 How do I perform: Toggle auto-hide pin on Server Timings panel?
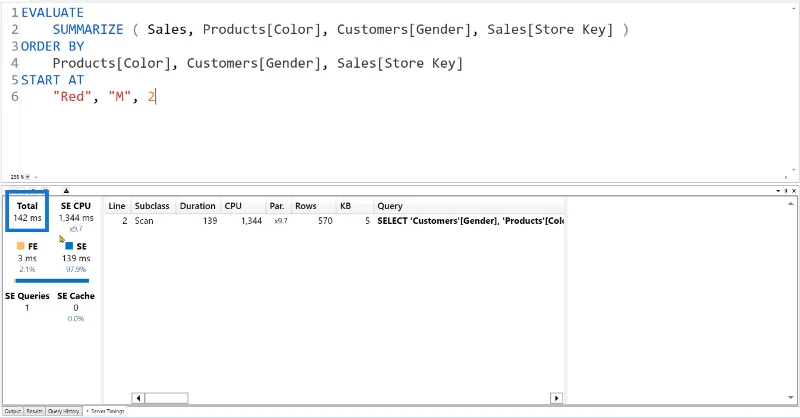(786, 191)
